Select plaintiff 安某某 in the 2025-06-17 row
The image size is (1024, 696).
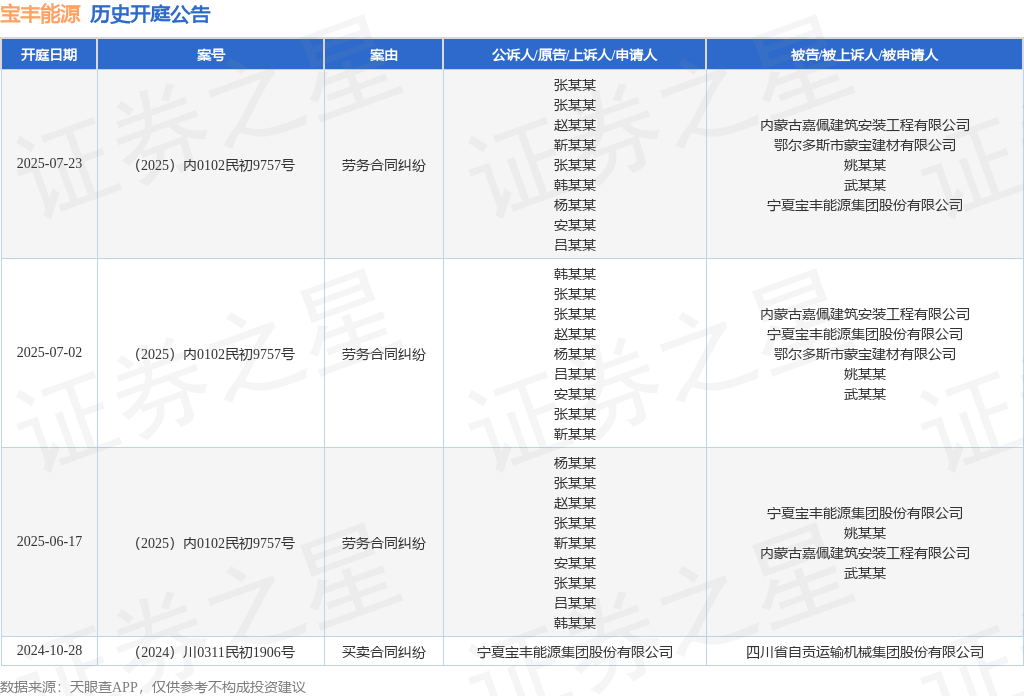(x=575, y=563)
